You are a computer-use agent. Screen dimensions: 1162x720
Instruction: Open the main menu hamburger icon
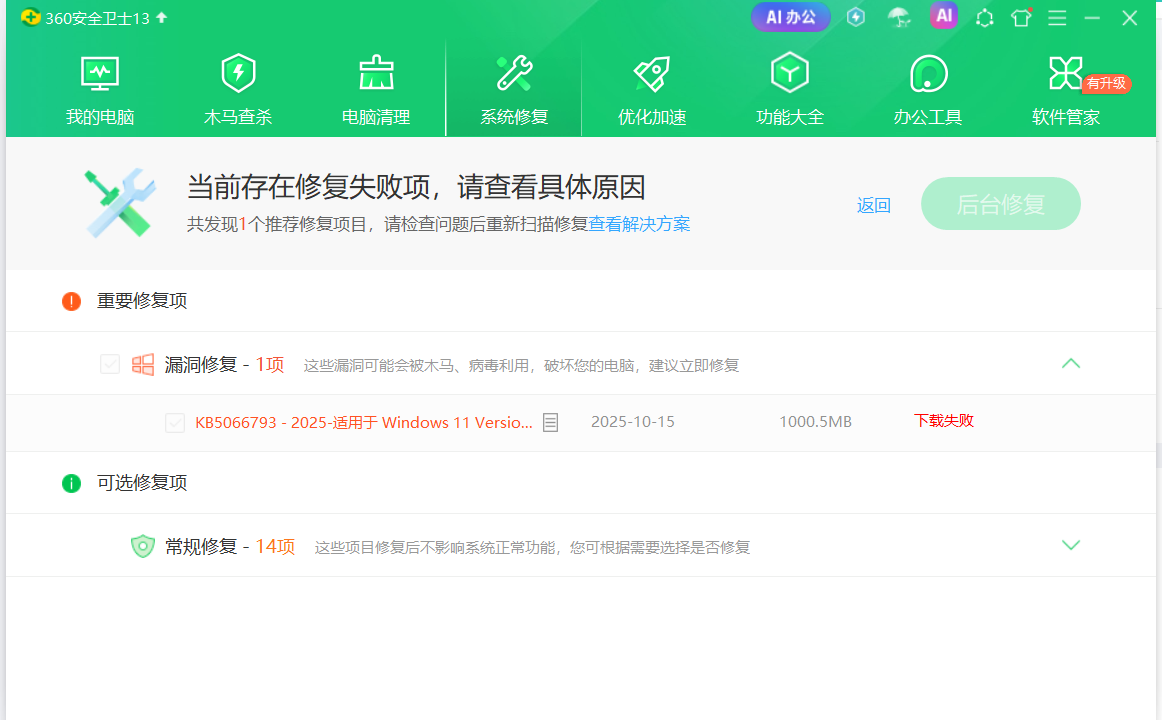[x=1057, y=18]
